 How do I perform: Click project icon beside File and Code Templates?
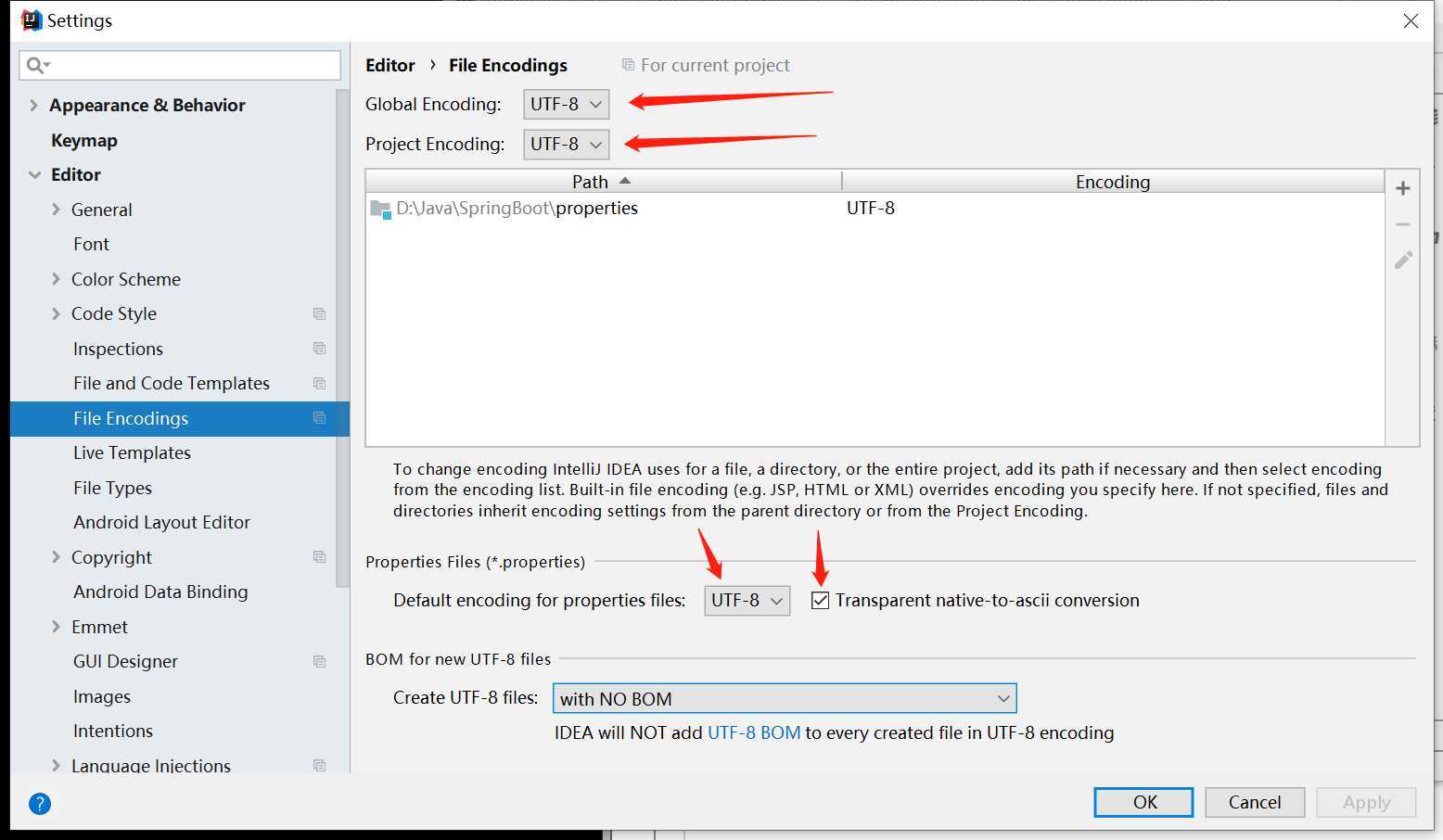tap(320, 384)
